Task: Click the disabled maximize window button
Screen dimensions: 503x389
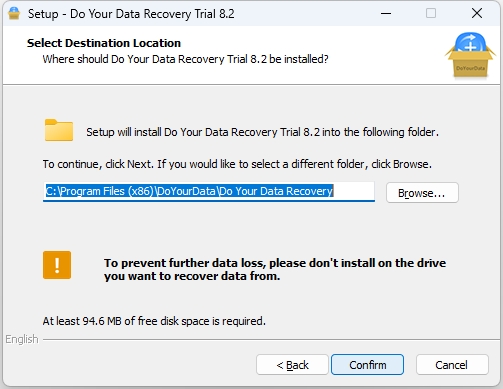Action: tap(431, 13)
